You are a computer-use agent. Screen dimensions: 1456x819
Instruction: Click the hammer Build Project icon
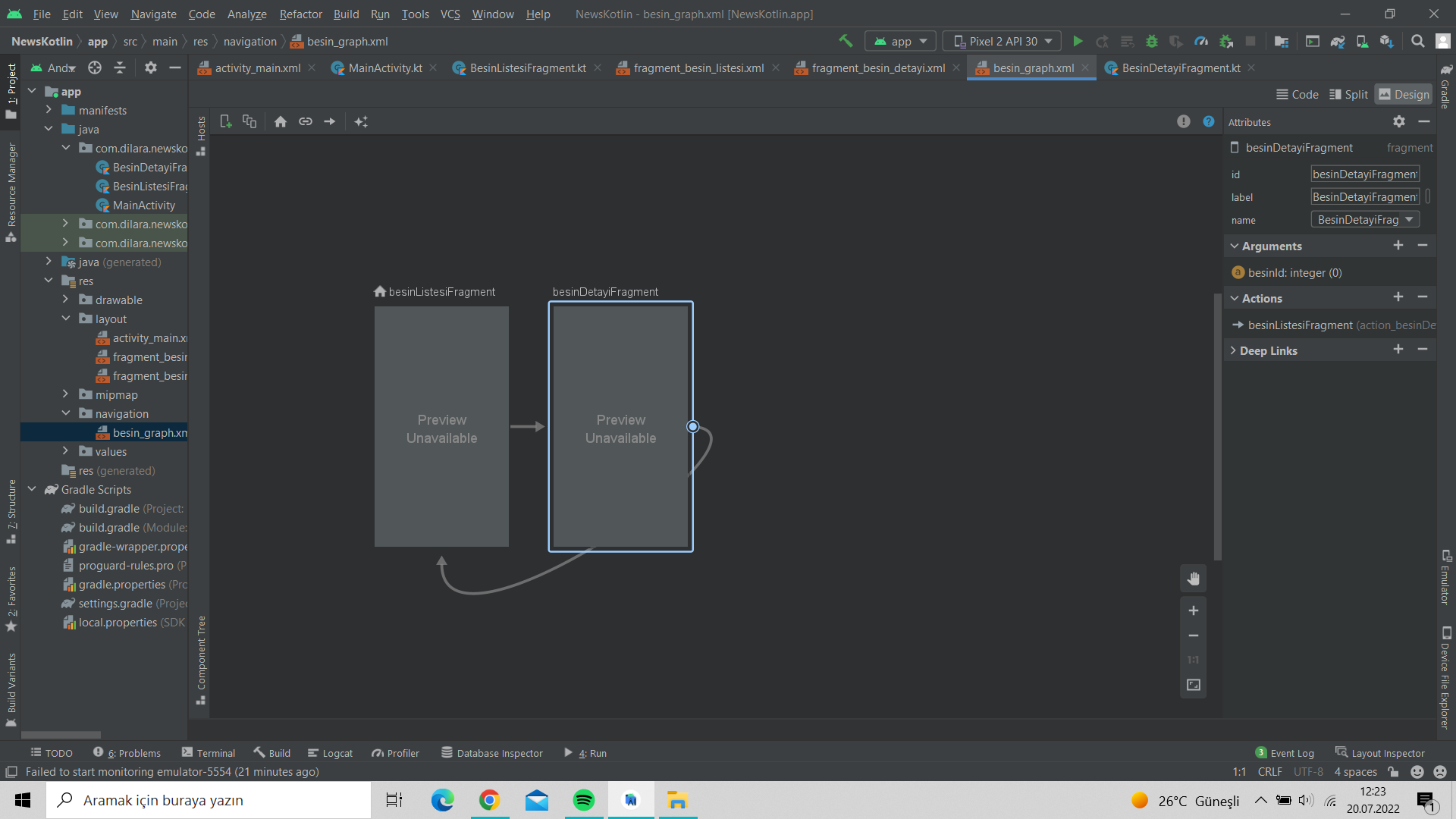[x=846, y=41]
